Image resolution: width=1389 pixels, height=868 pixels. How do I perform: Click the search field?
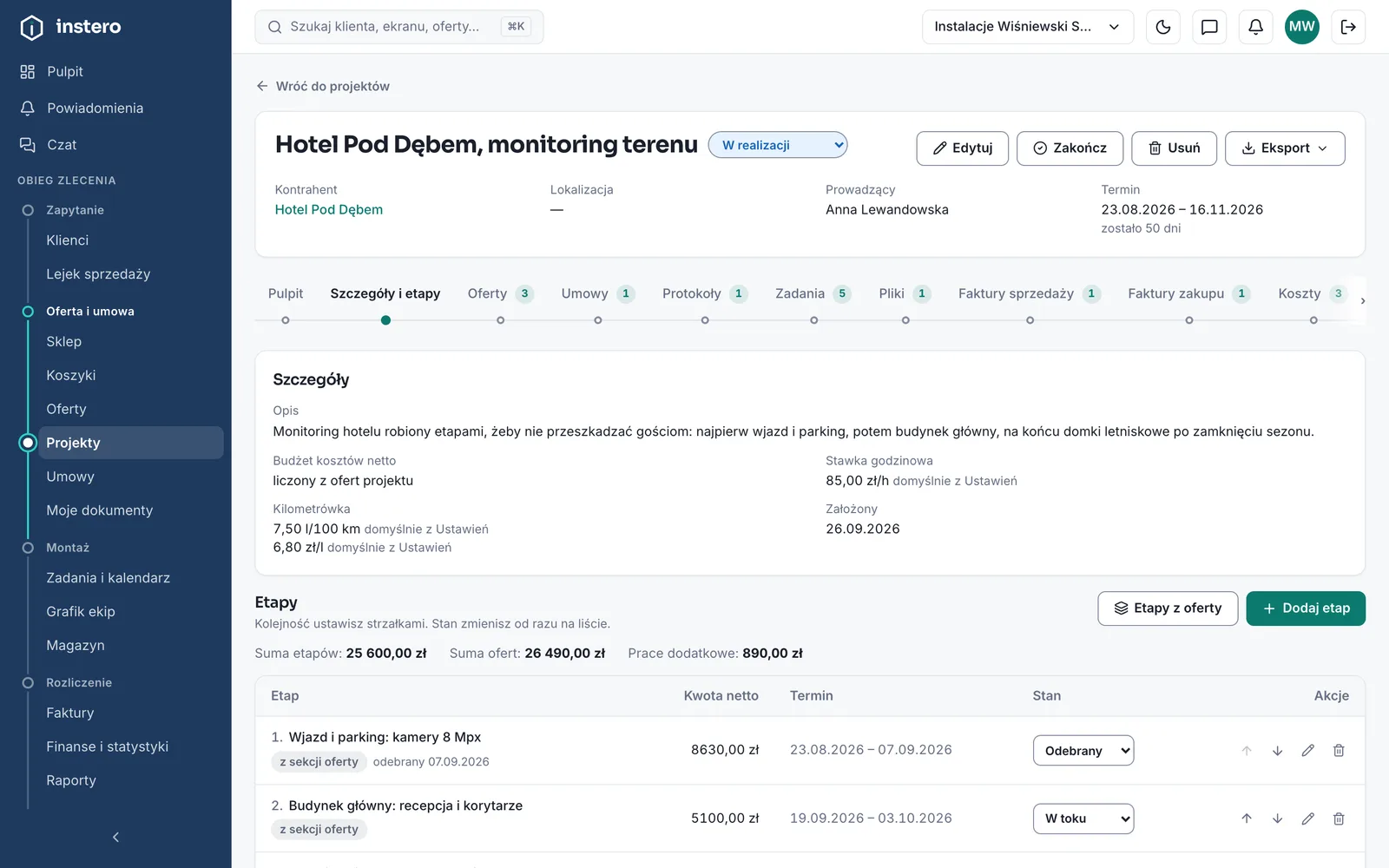click(x=399, y=27)
